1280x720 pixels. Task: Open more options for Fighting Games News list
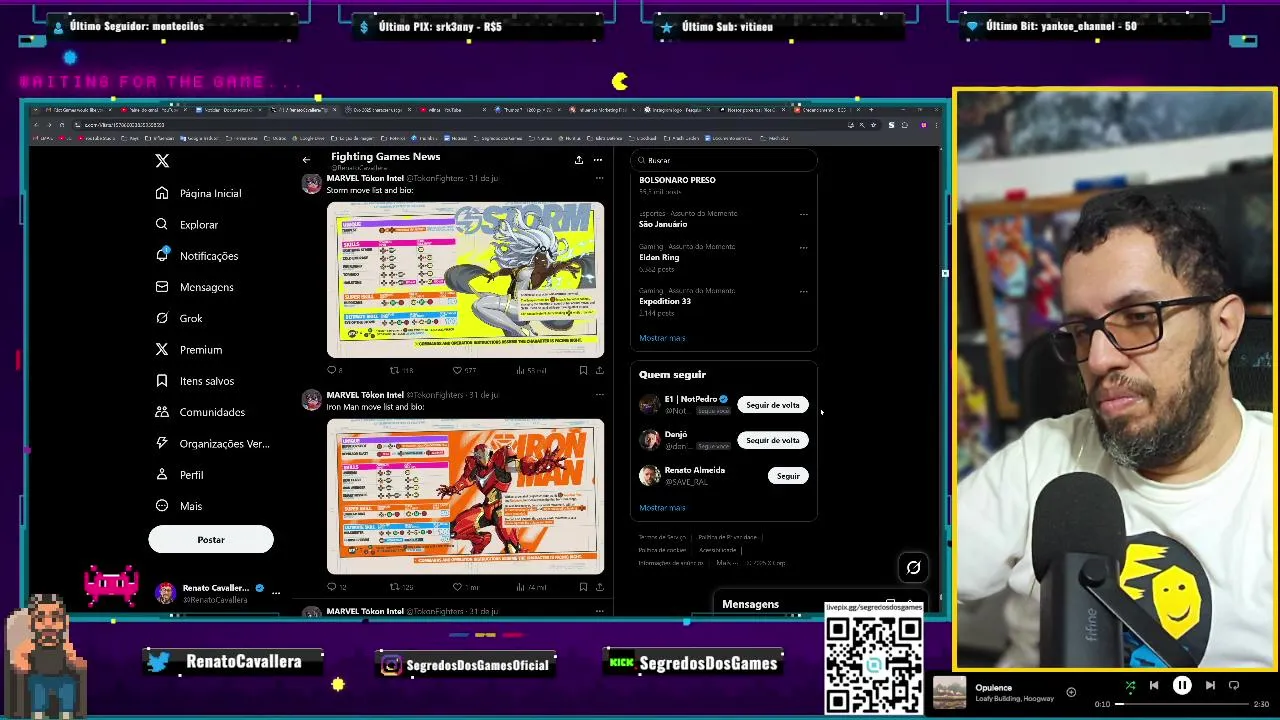pyautogui.click(x=598, y=160)
